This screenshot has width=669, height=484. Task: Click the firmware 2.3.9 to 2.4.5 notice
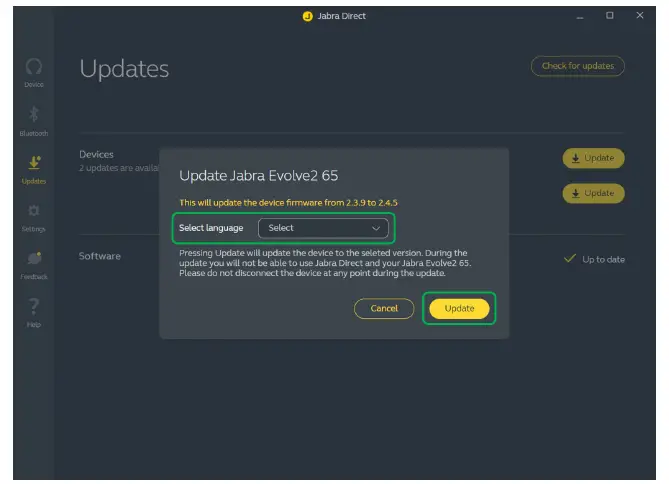(x=288, y=203)
